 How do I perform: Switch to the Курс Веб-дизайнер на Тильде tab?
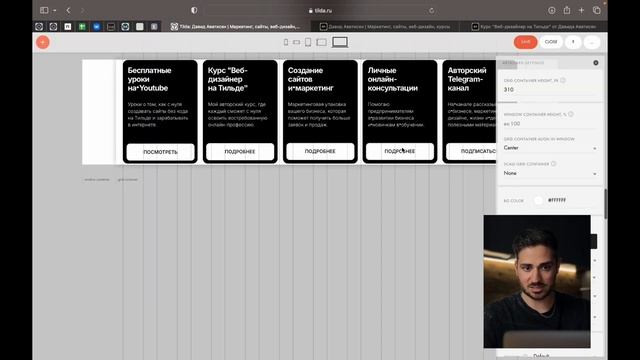533,27
